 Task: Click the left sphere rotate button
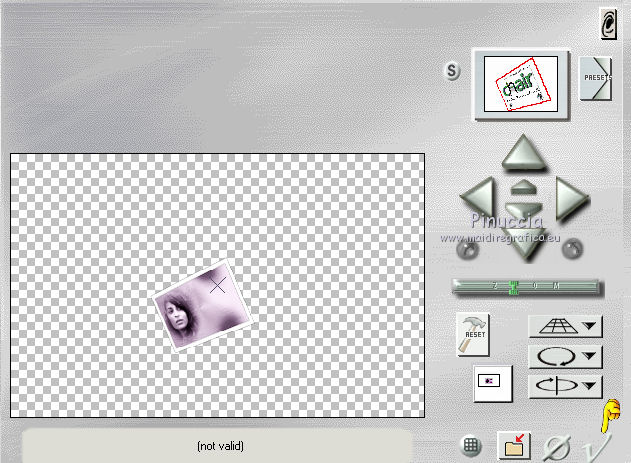click(468, 249)
